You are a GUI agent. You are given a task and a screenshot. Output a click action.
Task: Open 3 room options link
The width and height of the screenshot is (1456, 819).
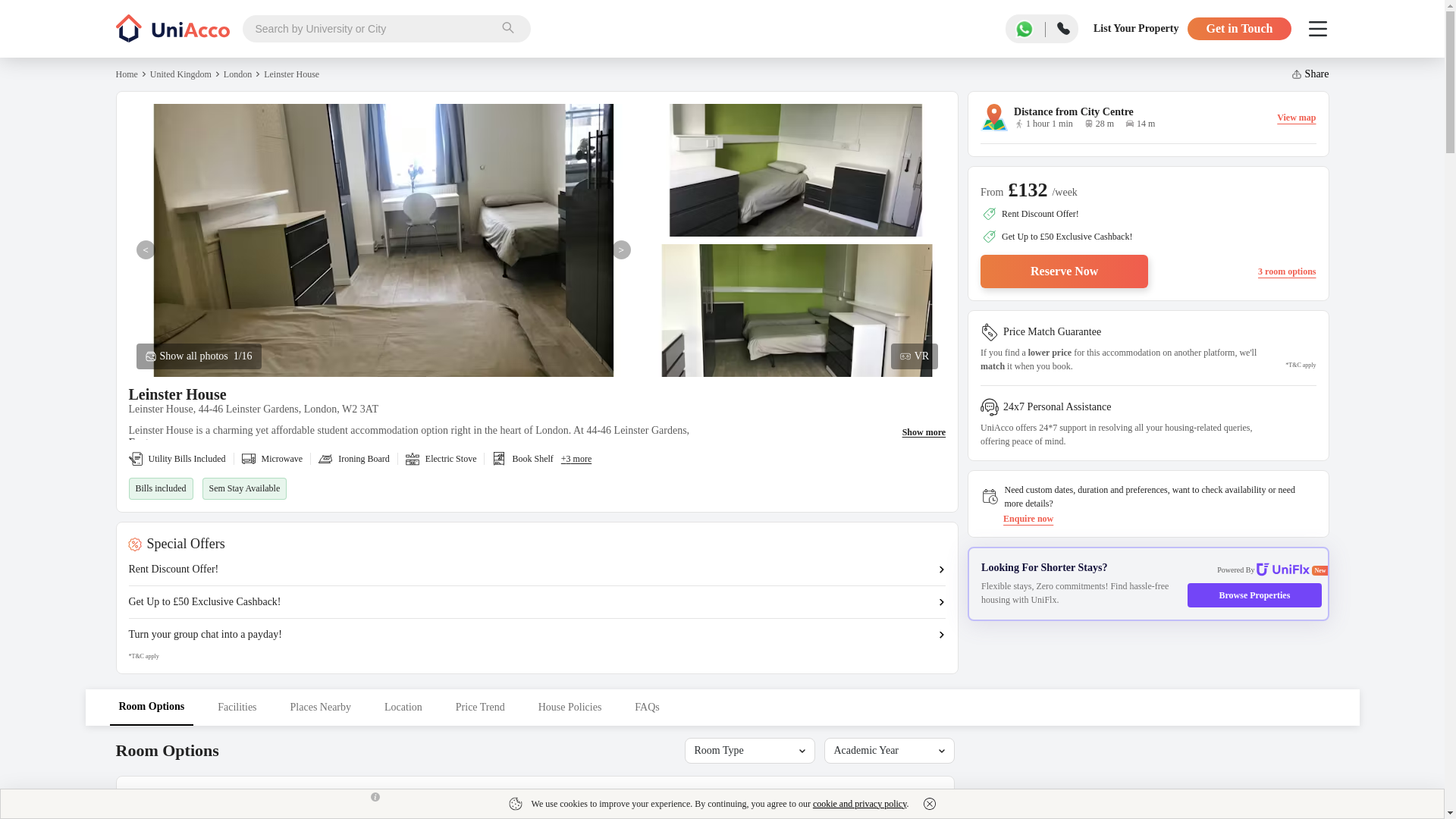(1286, 271)
